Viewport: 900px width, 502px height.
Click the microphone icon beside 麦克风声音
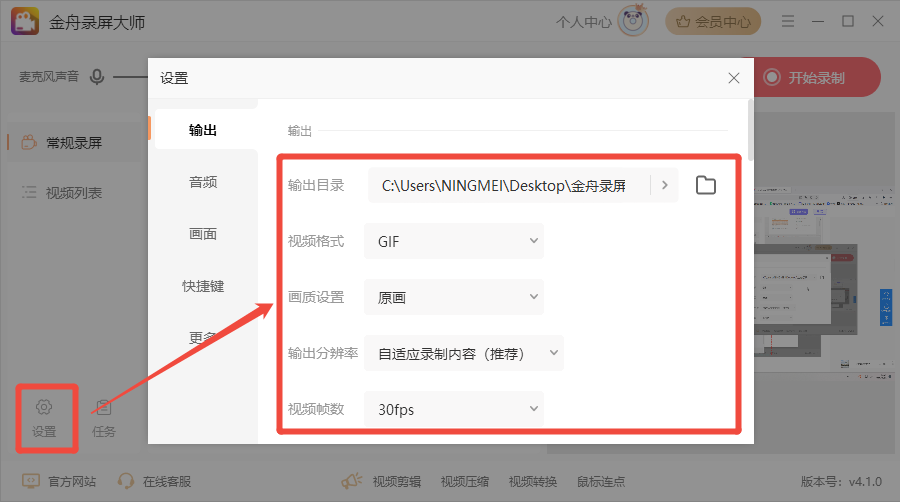pyautogui.click(x=97, y=76)
